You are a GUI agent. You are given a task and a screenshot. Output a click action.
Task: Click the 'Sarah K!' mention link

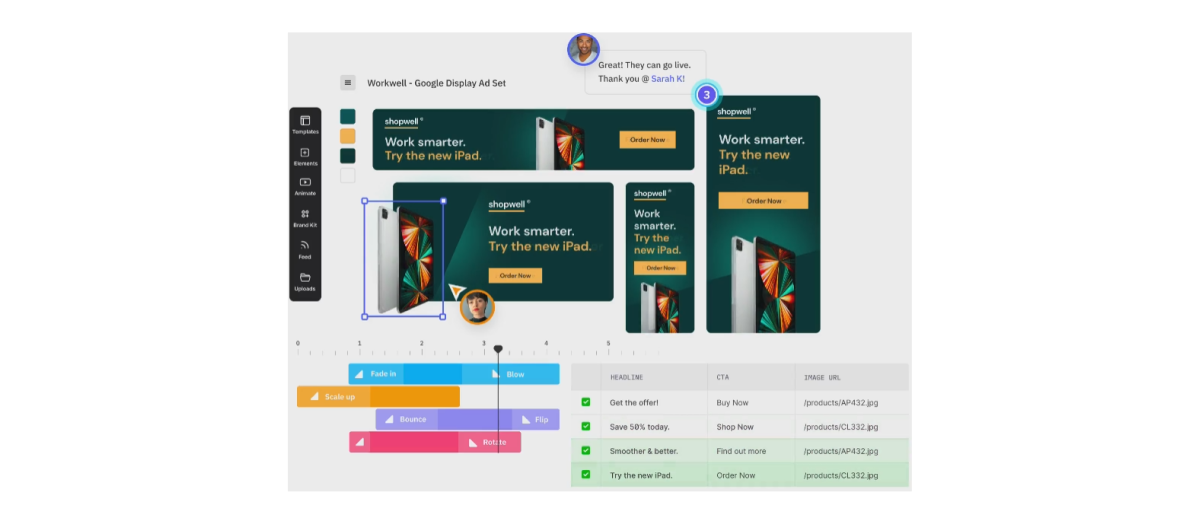pyautogui.click(x=668, y=78)
